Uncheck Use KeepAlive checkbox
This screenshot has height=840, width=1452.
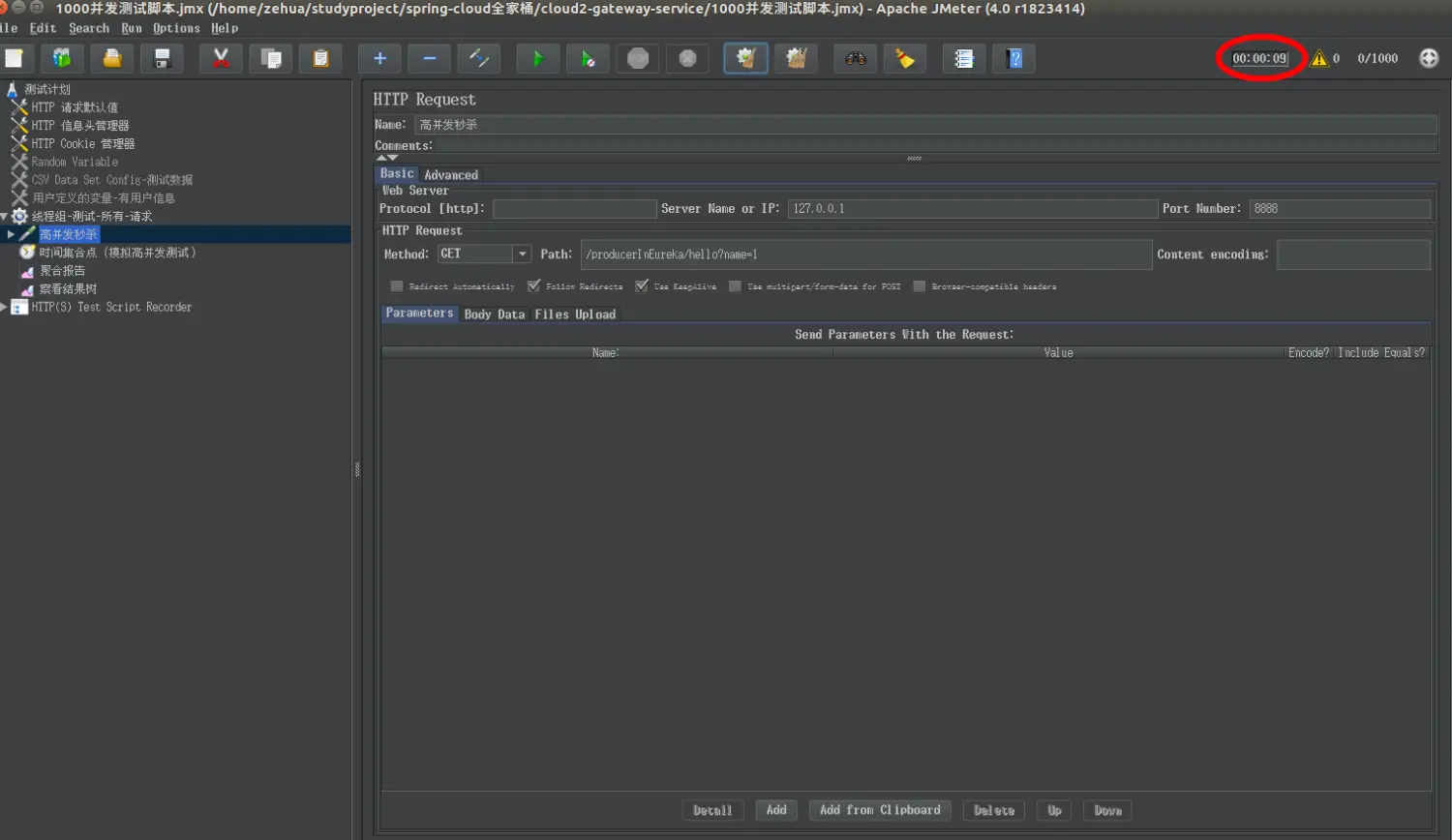642,286
